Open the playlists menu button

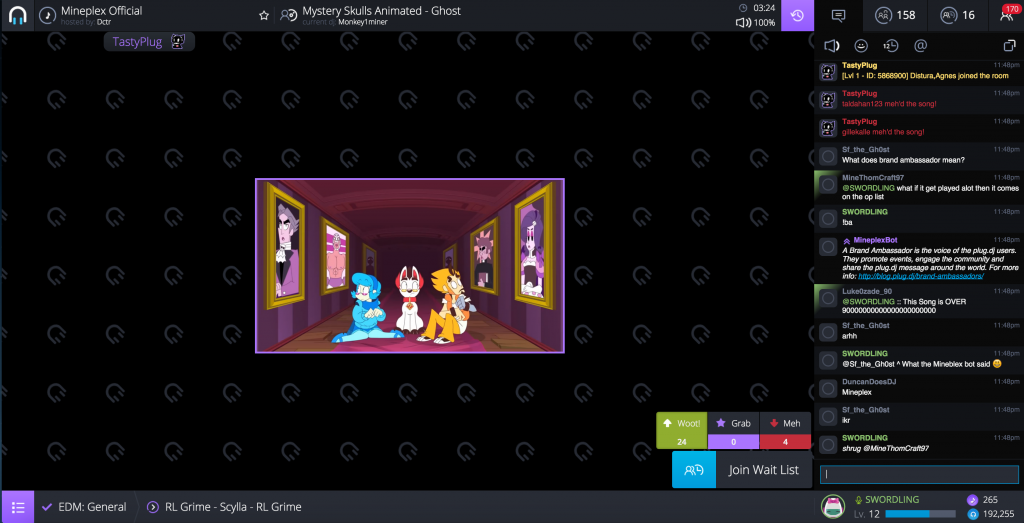point(18,507)
